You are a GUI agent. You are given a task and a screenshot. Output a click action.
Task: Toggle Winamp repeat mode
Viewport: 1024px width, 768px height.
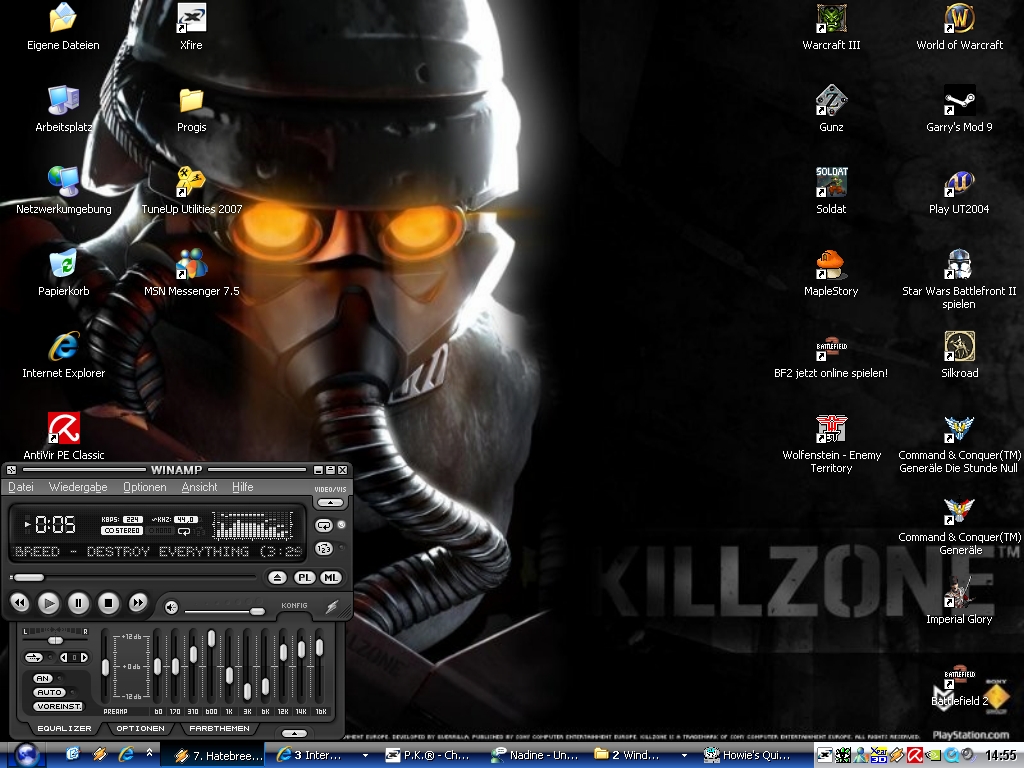click(324, 526)
